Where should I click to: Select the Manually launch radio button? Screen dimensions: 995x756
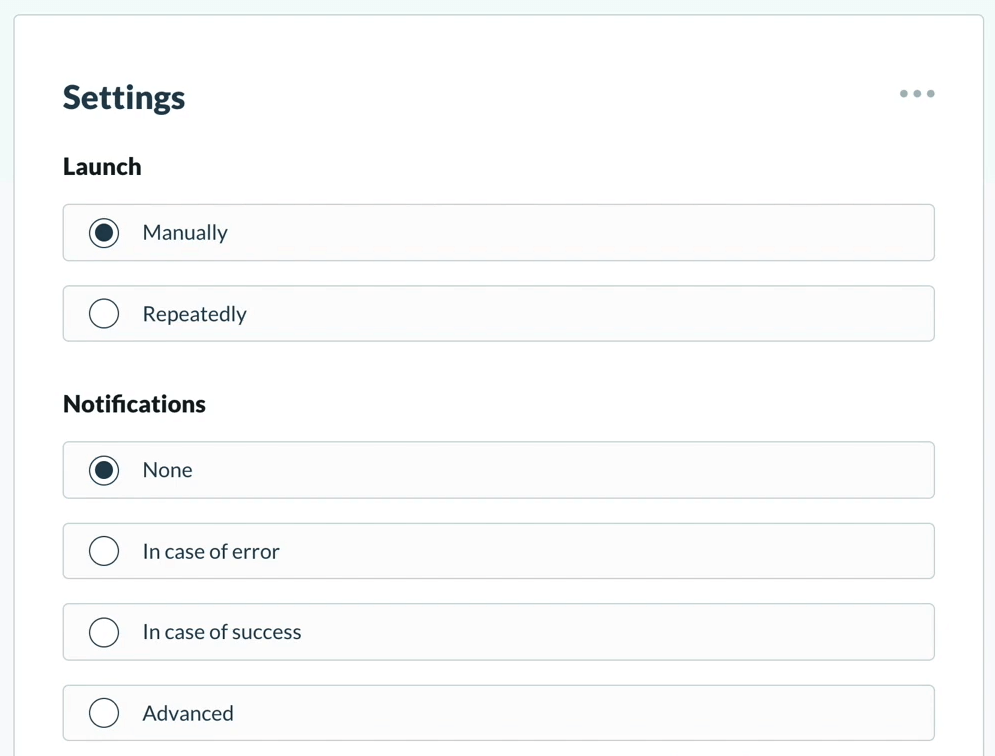coord(103,233)
